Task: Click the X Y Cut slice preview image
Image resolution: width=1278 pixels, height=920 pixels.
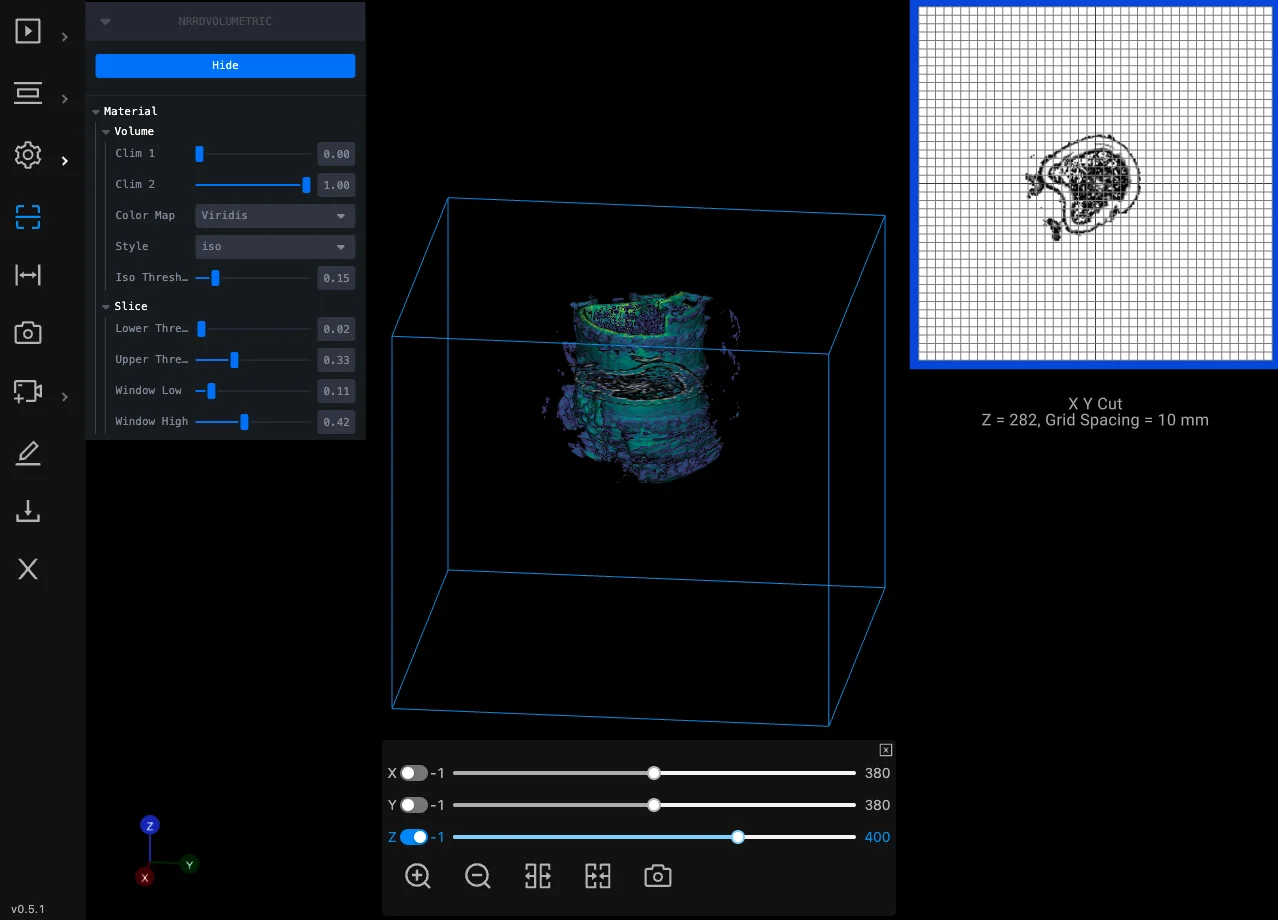Action: [1095, 183]
